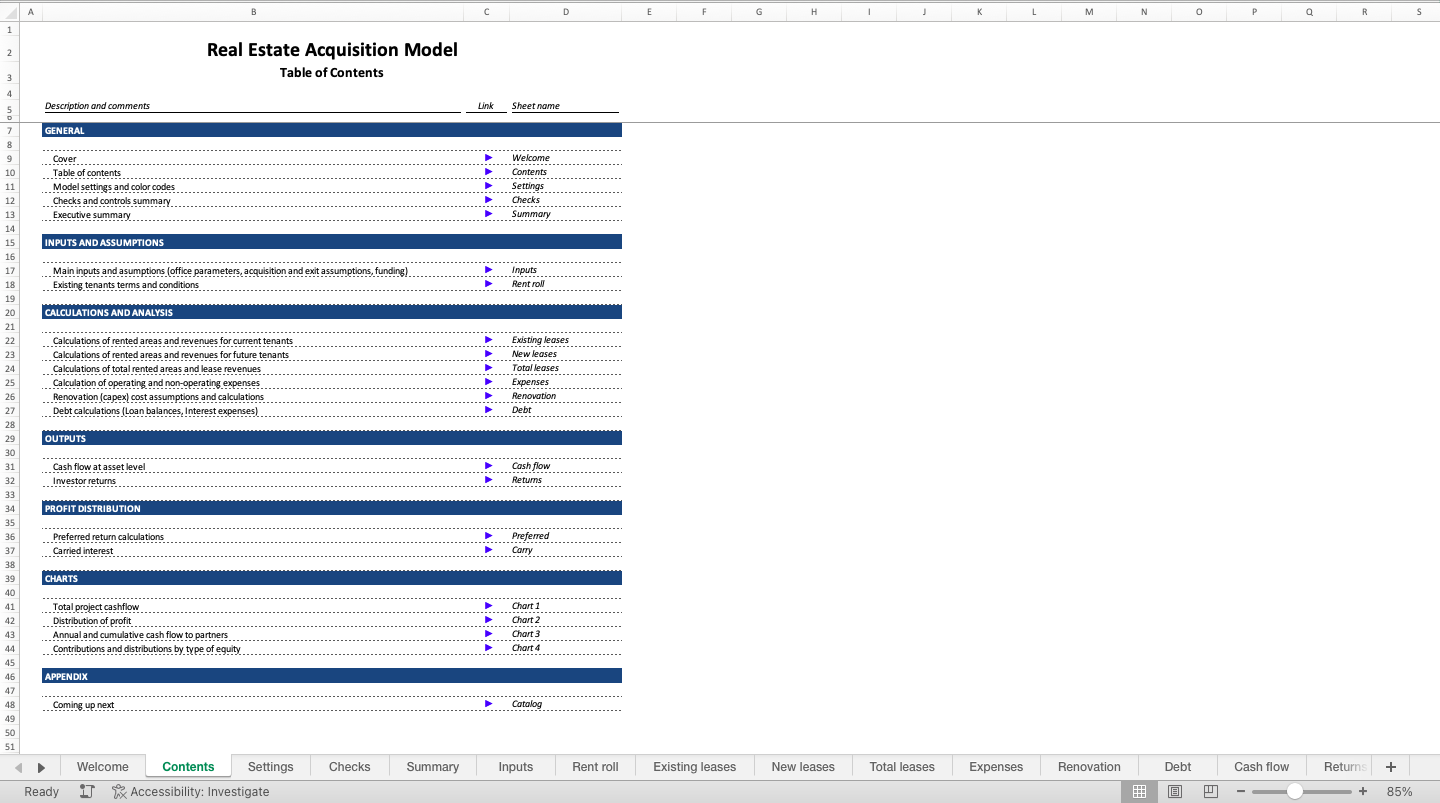Image resolution: width=1440 pixels, height=803 pixels.
Task: Click the Zoom Out minus icon
Action: tap(1240, 791)
